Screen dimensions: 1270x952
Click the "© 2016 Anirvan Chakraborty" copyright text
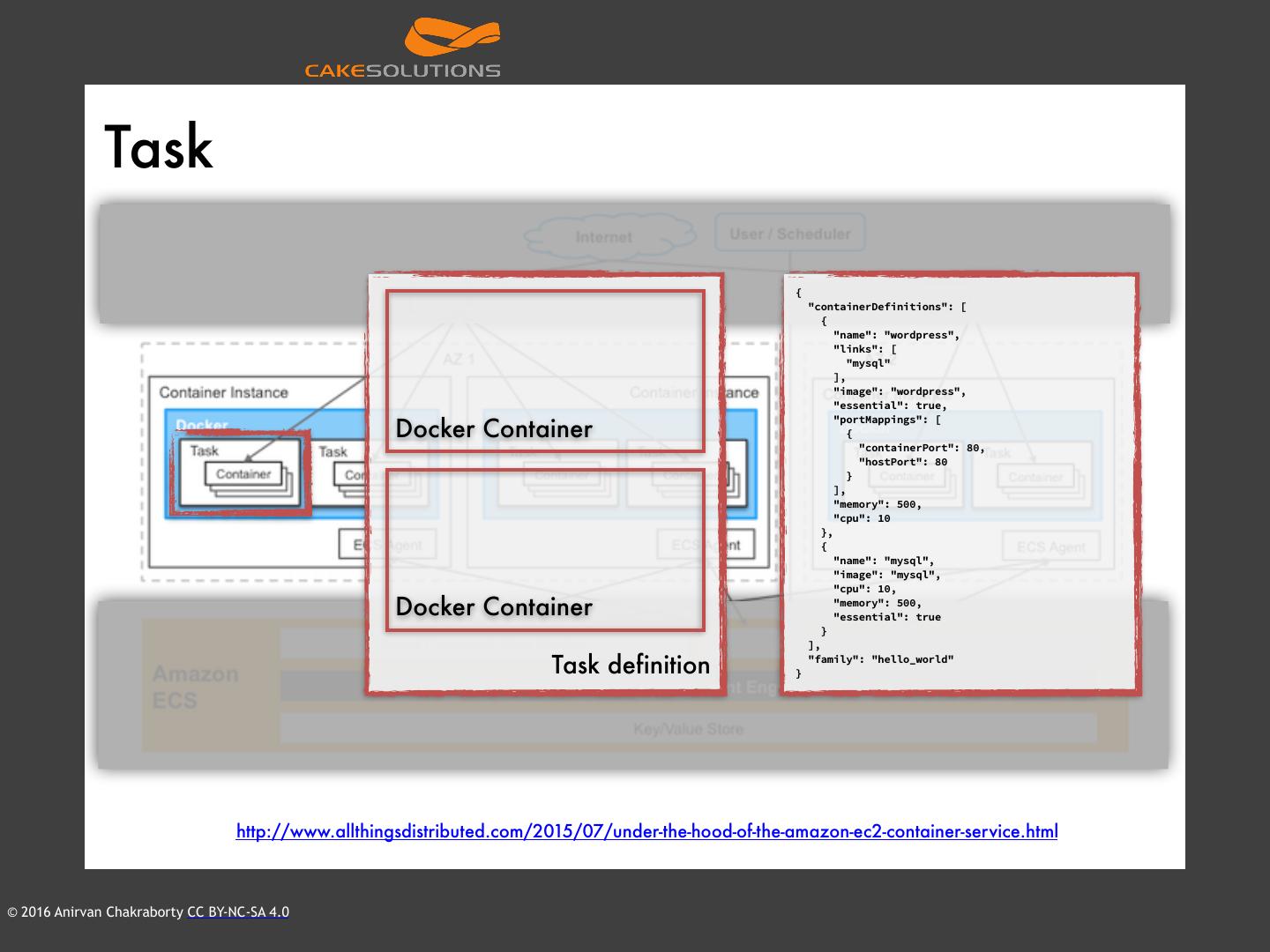[x=95, y=912]
